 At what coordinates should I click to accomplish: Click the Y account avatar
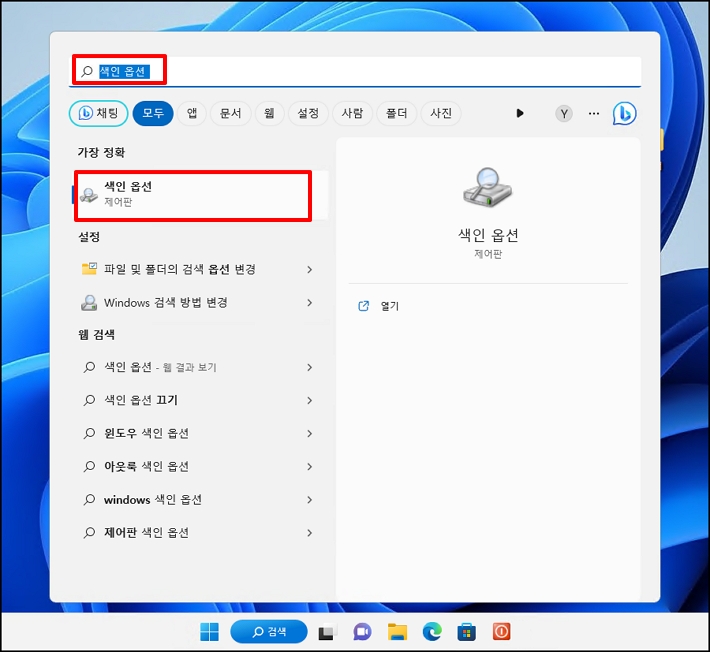[x=564, y=114]
